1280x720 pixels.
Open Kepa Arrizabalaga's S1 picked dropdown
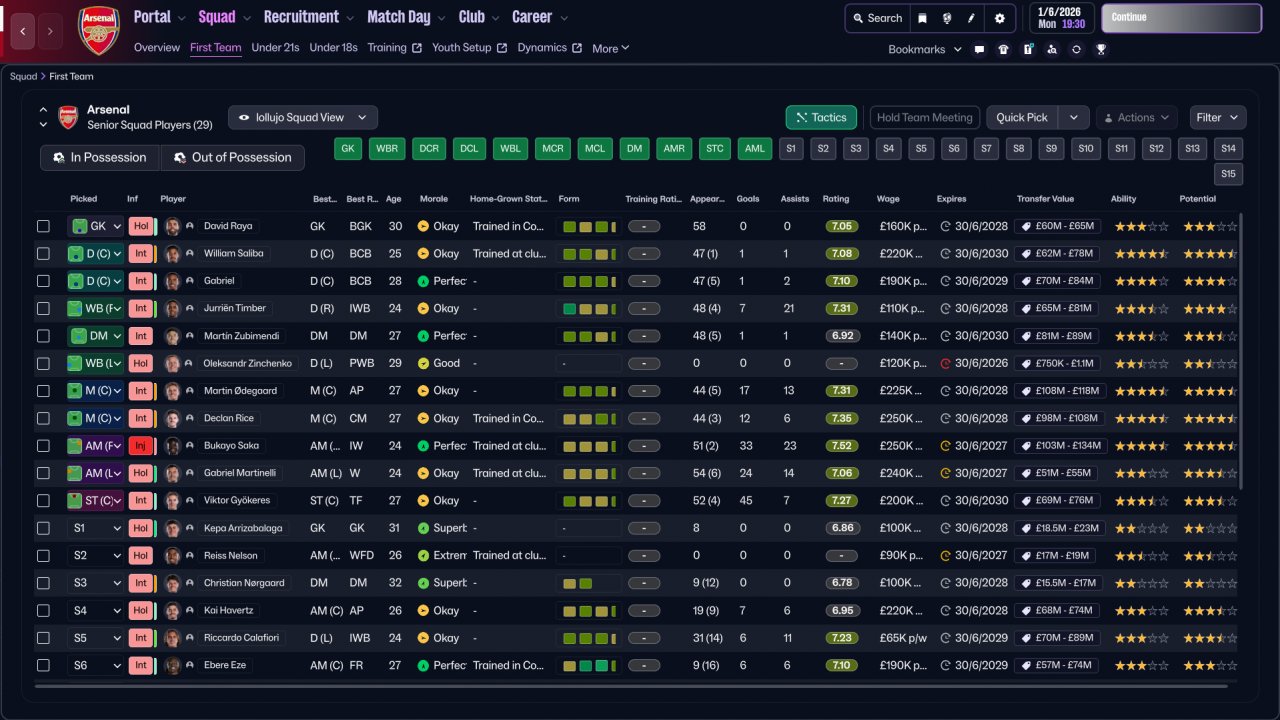[96, 528]
